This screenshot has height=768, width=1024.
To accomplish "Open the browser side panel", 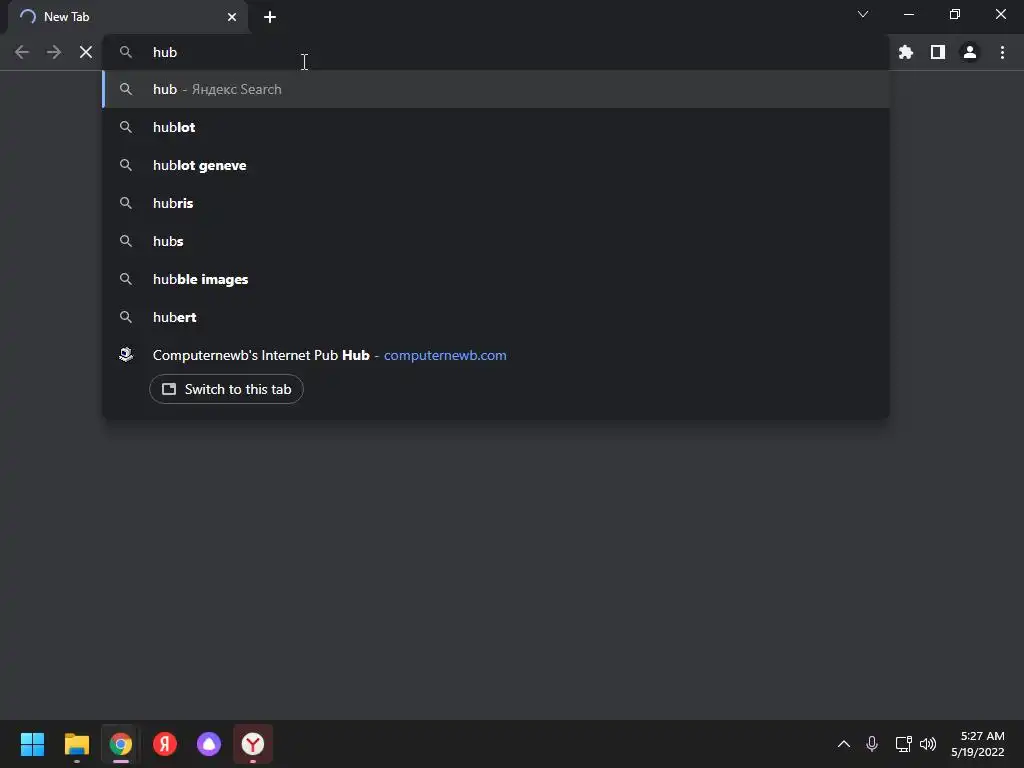I will (x=938, y=52).
